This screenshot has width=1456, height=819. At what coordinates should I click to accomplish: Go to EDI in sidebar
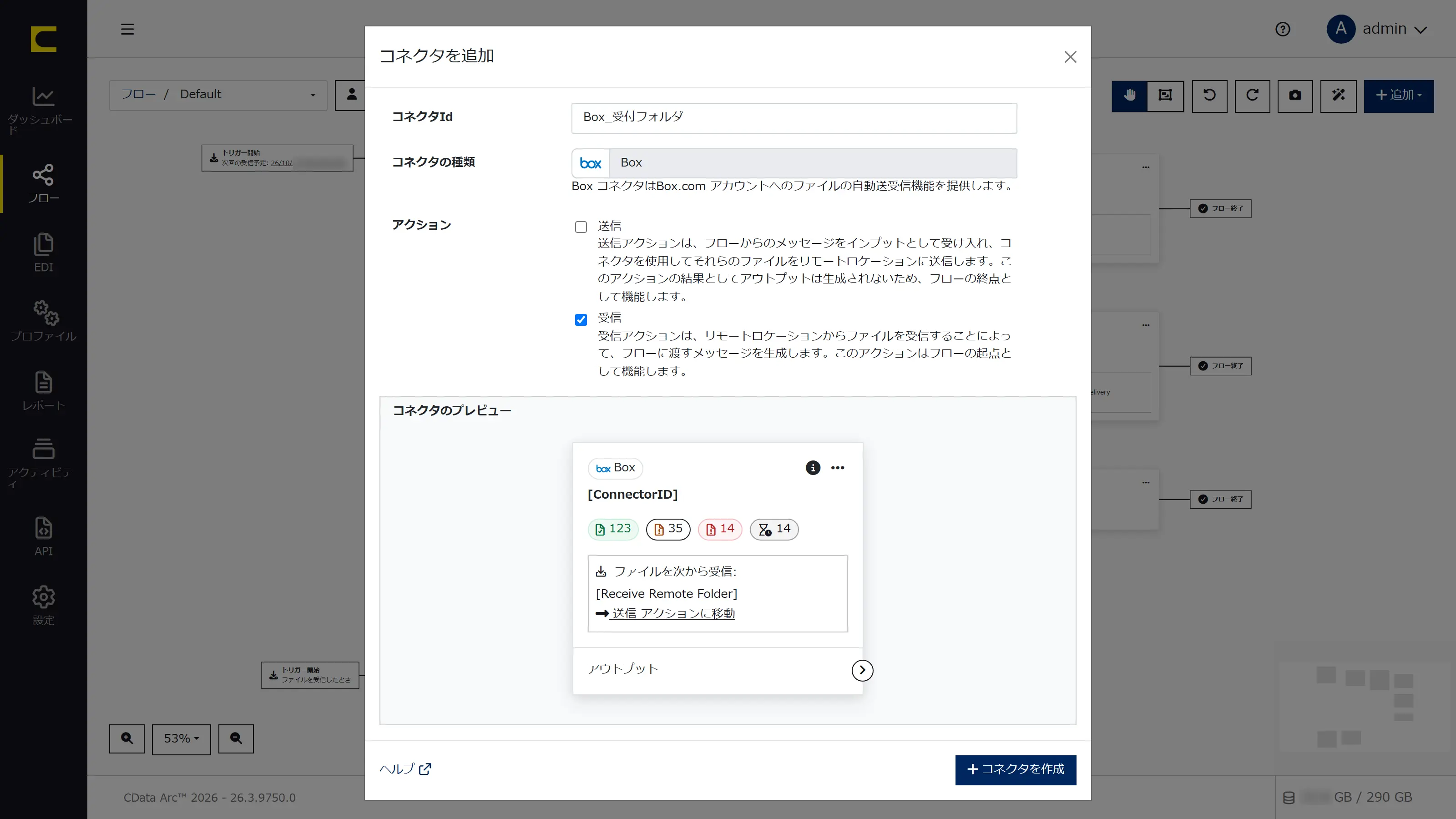pyautogui.click(x=44, y=253)
